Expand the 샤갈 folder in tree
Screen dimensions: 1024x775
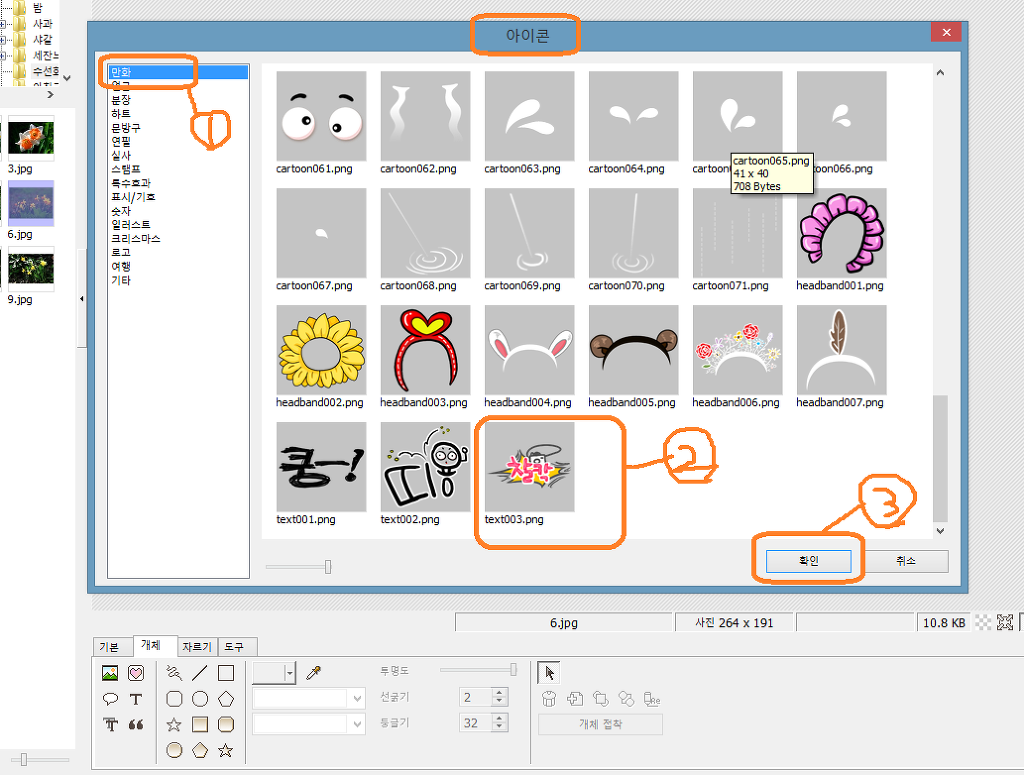[x=3, y=40]
